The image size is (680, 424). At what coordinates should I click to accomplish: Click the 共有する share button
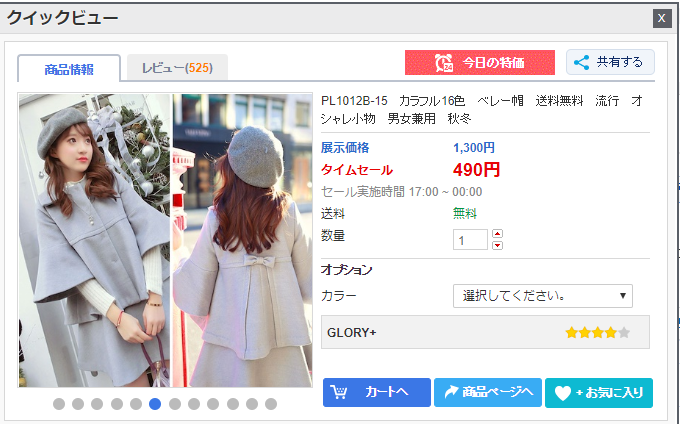610,62
